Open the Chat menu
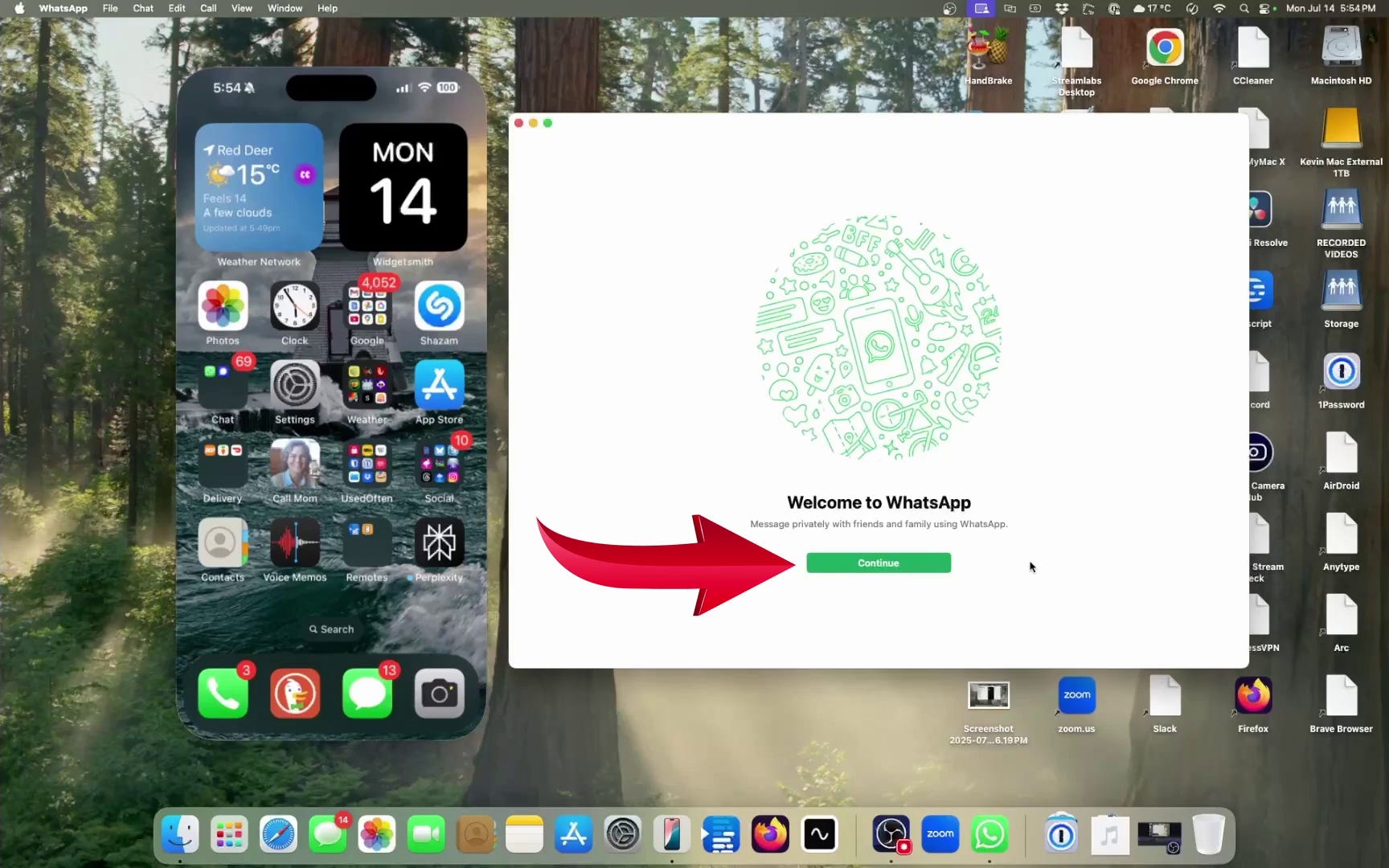The image size is (1389, 868). click(x=143, y=8)
